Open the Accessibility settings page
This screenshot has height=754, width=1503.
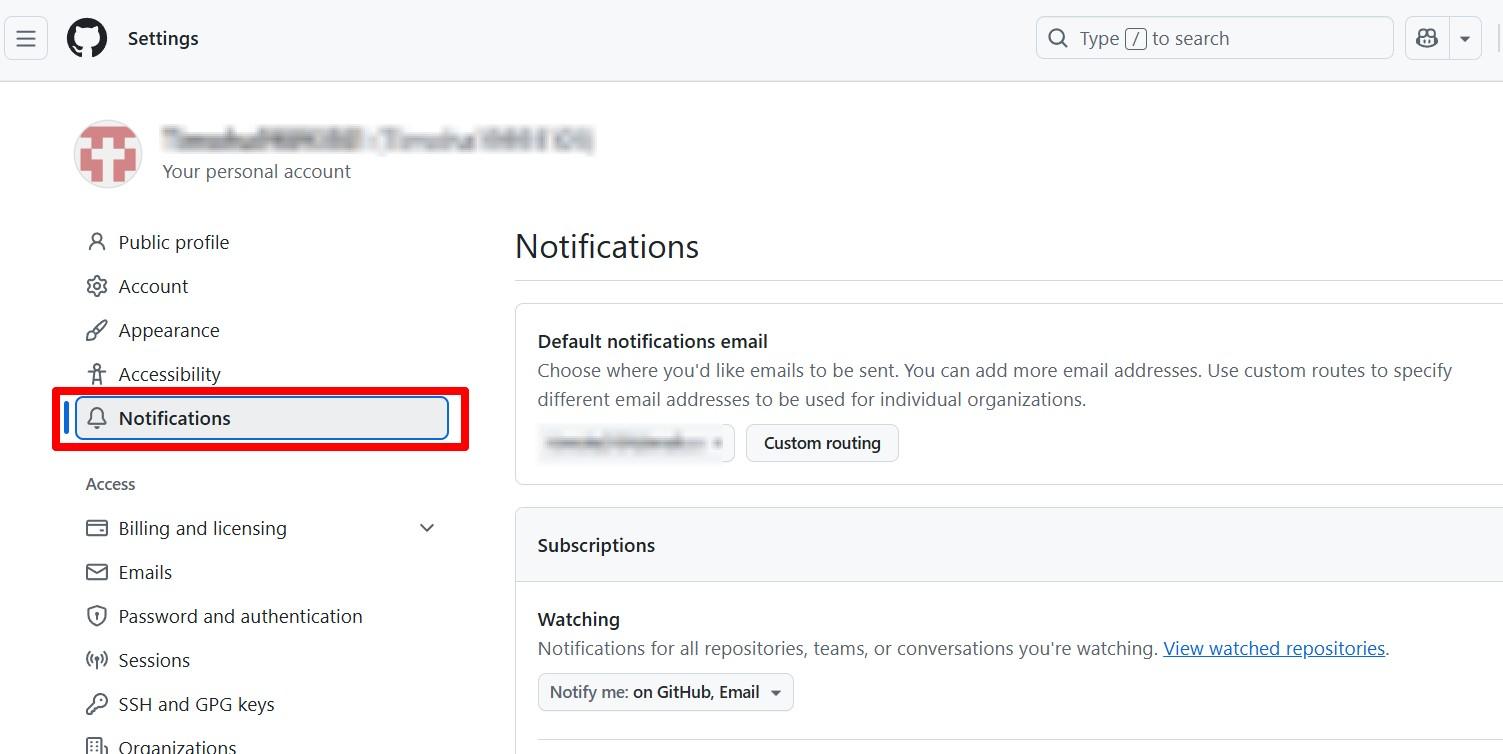[x=169, y=374]
